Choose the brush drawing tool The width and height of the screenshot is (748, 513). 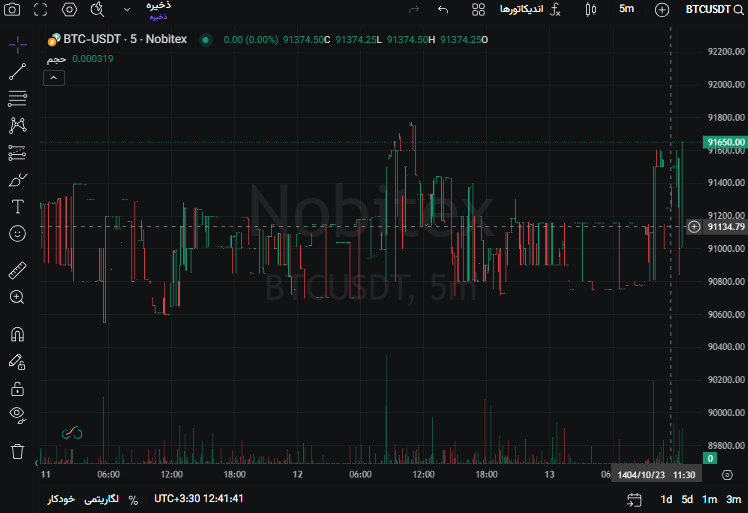coord(17,180)
